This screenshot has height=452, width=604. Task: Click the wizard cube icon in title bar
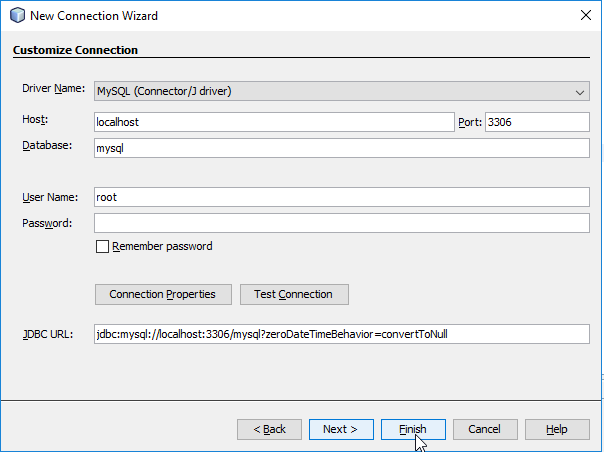tap(17, 15)
